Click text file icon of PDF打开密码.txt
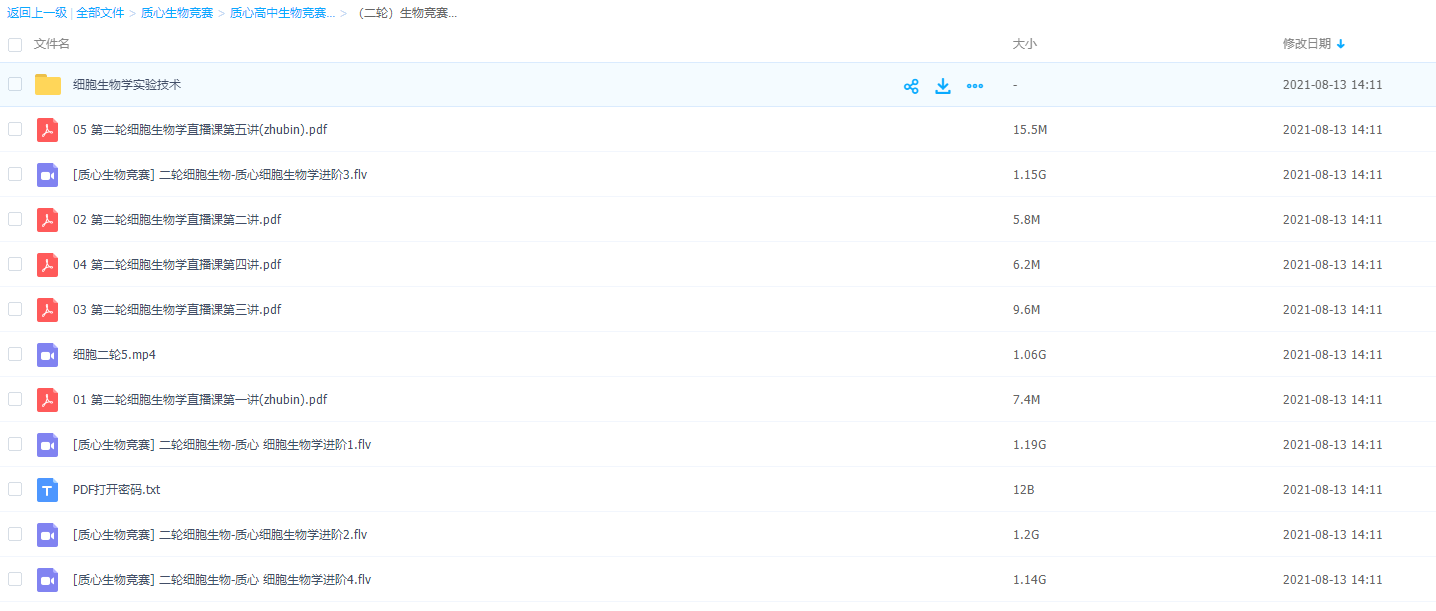 47,490
